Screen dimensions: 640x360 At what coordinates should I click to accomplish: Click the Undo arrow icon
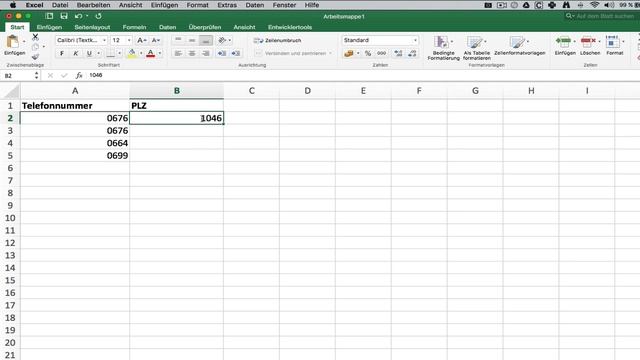point(78,16)
